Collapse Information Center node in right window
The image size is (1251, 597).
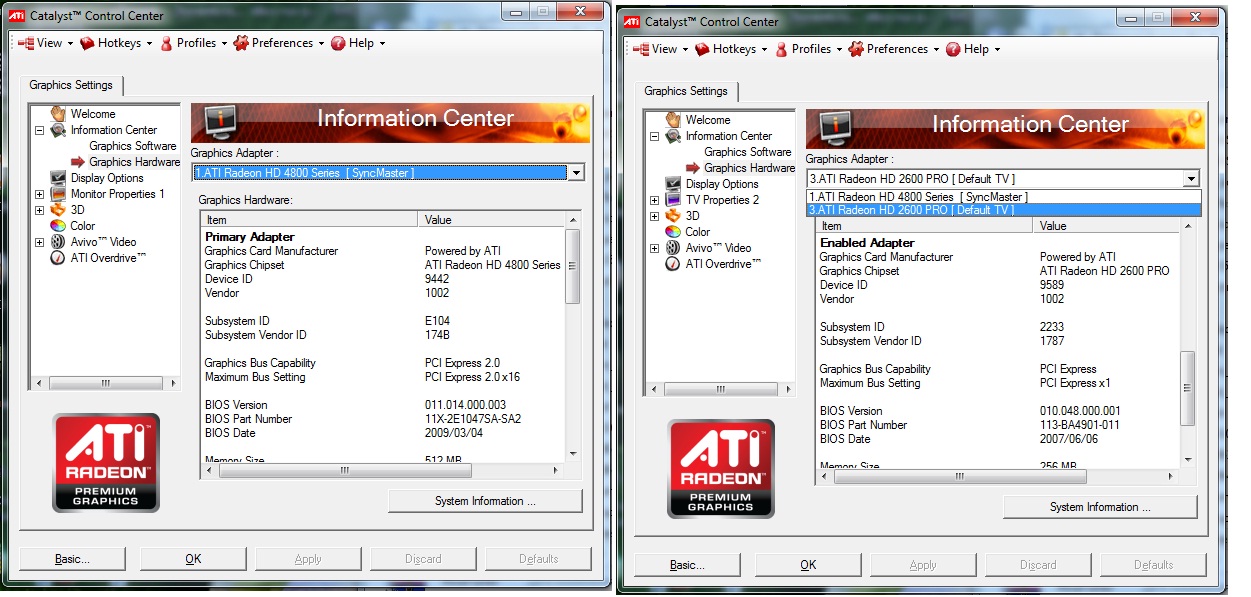click(655, 136)
